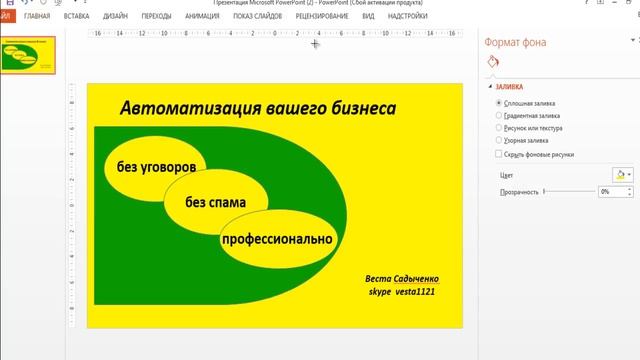Open Формат фона pane options arrow
The width and height of the screenshot is (640, 360).
click(633, 40)
